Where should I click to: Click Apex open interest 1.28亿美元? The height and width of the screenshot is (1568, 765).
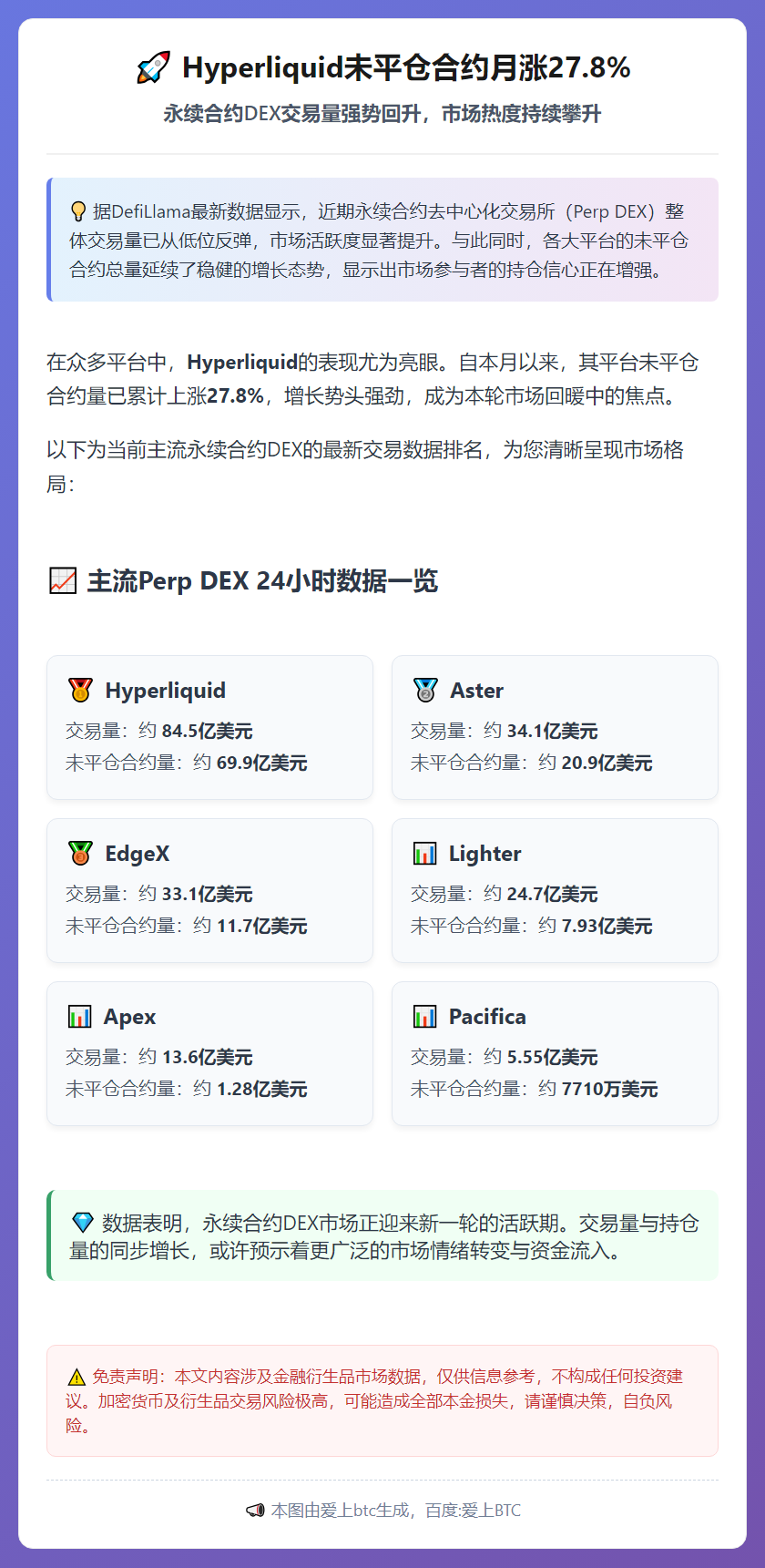262,1089
